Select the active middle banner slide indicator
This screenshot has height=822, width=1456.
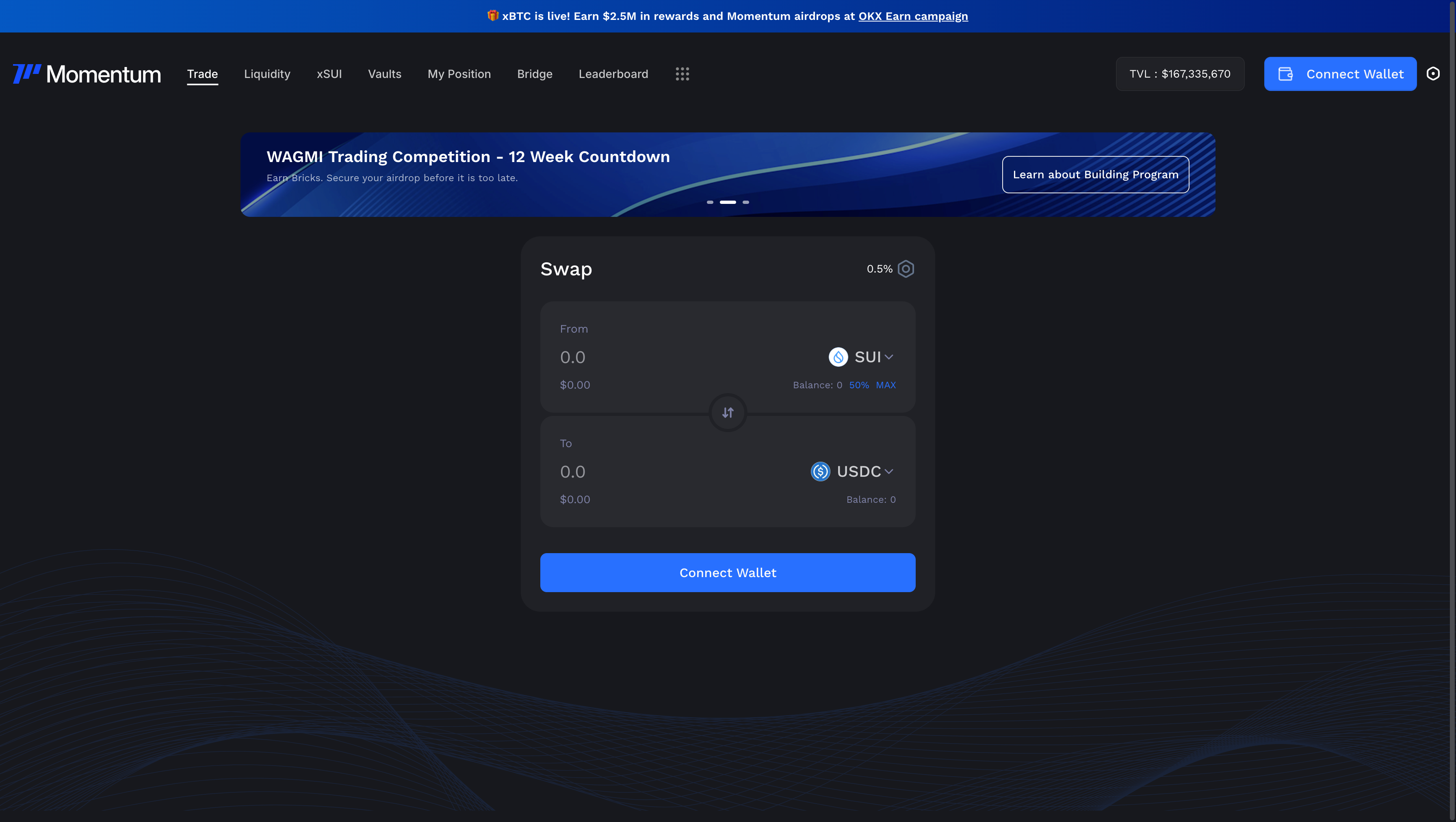[728, 202]
